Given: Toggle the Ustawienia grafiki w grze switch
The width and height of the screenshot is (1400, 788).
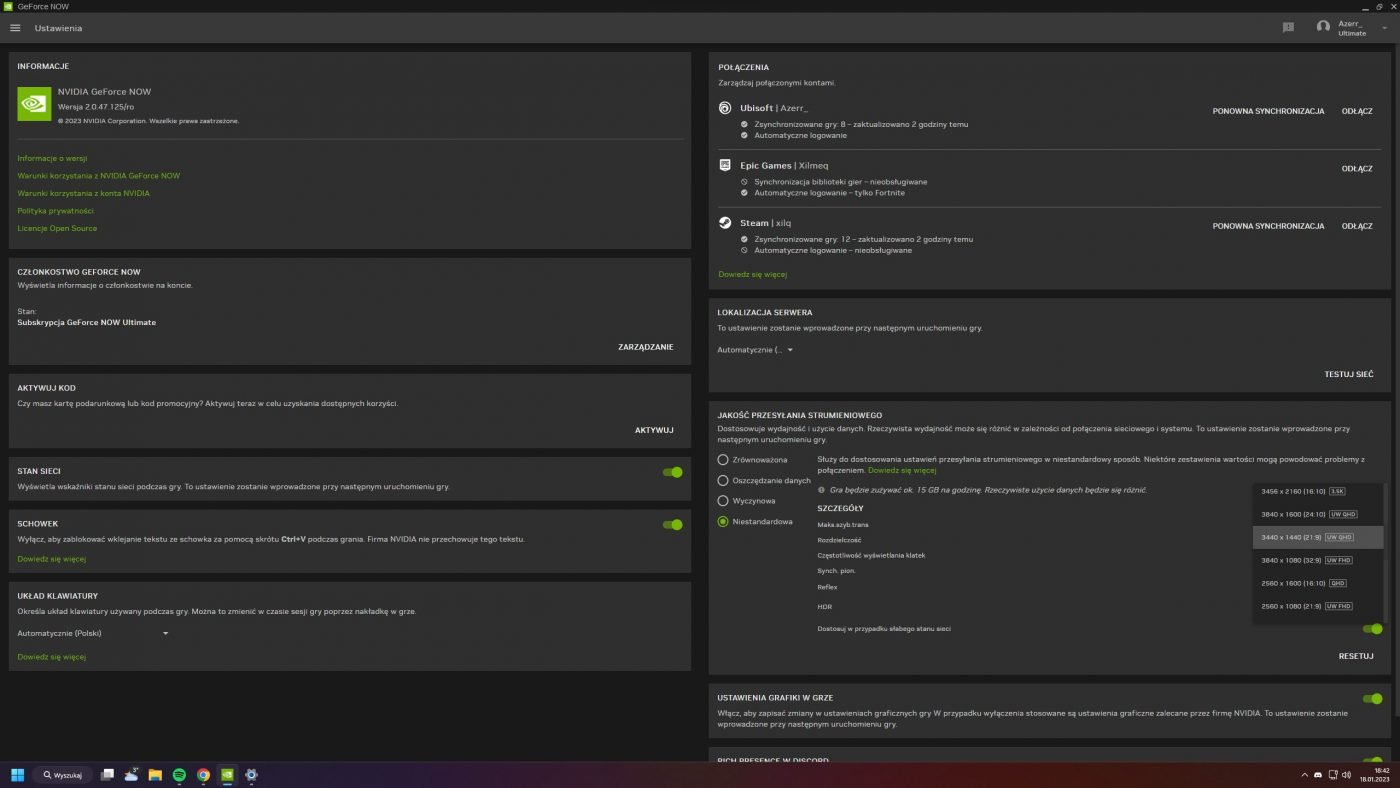Looking at the screenshot, I should (x=1372, y=699).
